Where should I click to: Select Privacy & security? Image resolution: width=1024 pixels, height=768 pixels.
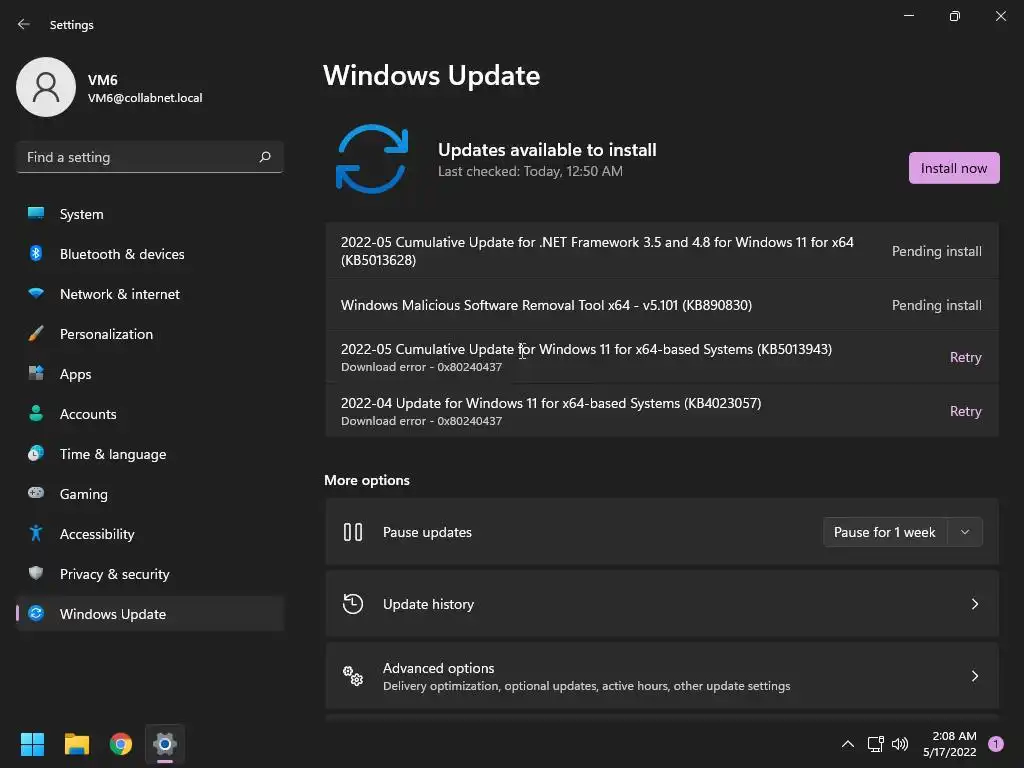click(x=150, y=573)
